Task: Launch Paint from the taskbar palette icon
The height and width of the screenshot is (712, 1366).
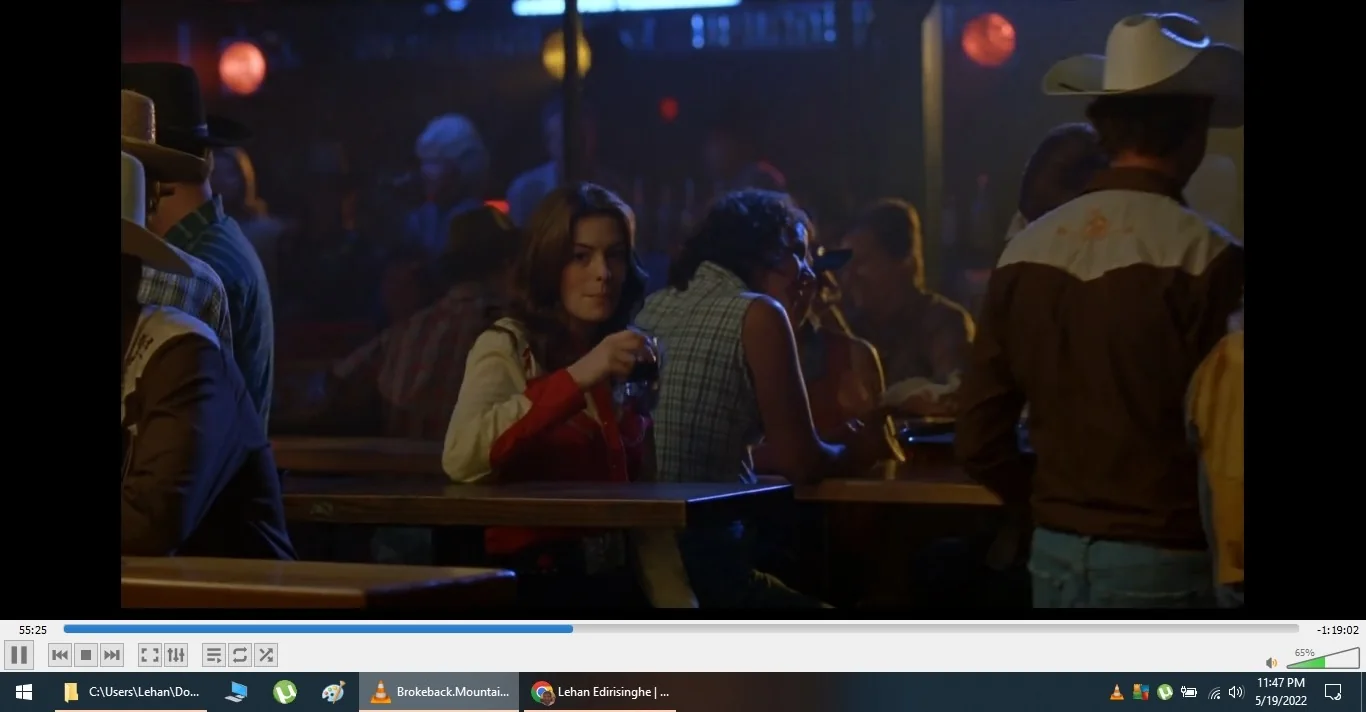Action: (x=334, y=692)
